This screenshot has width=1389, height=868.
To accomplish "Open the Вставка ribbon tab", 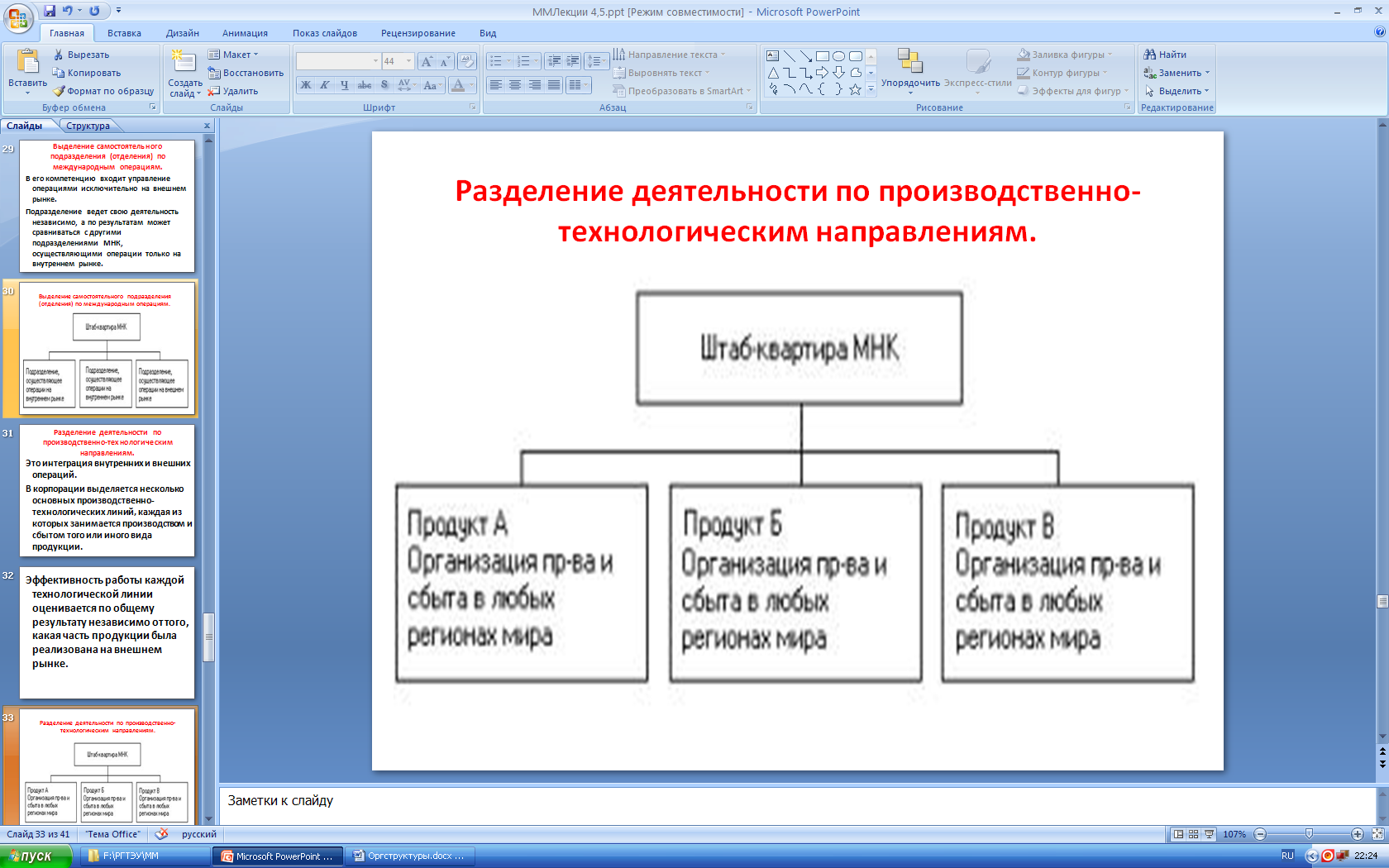I will pos(124,33).
